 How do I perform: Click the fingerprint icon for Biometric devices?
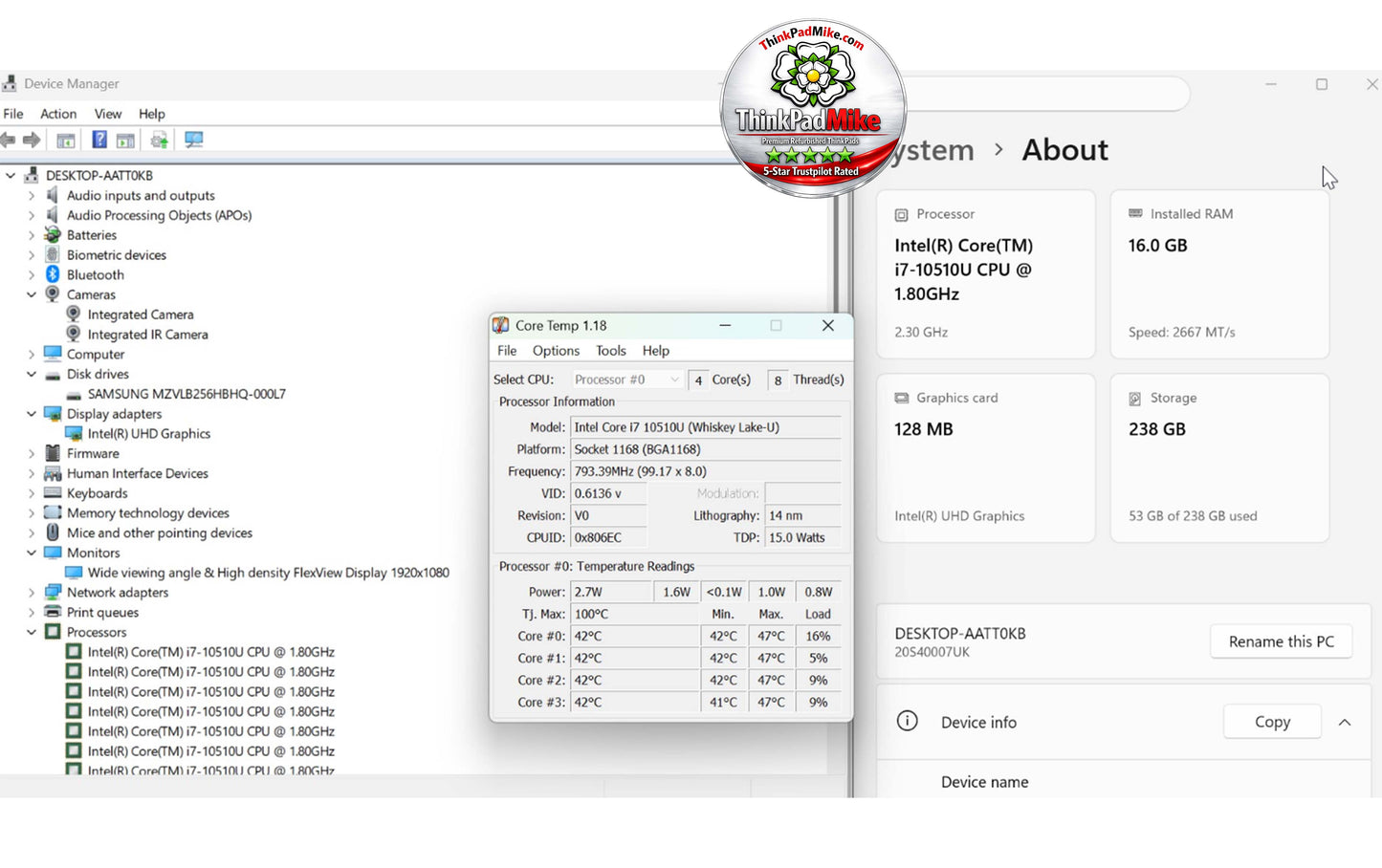[x=53, y=255]
